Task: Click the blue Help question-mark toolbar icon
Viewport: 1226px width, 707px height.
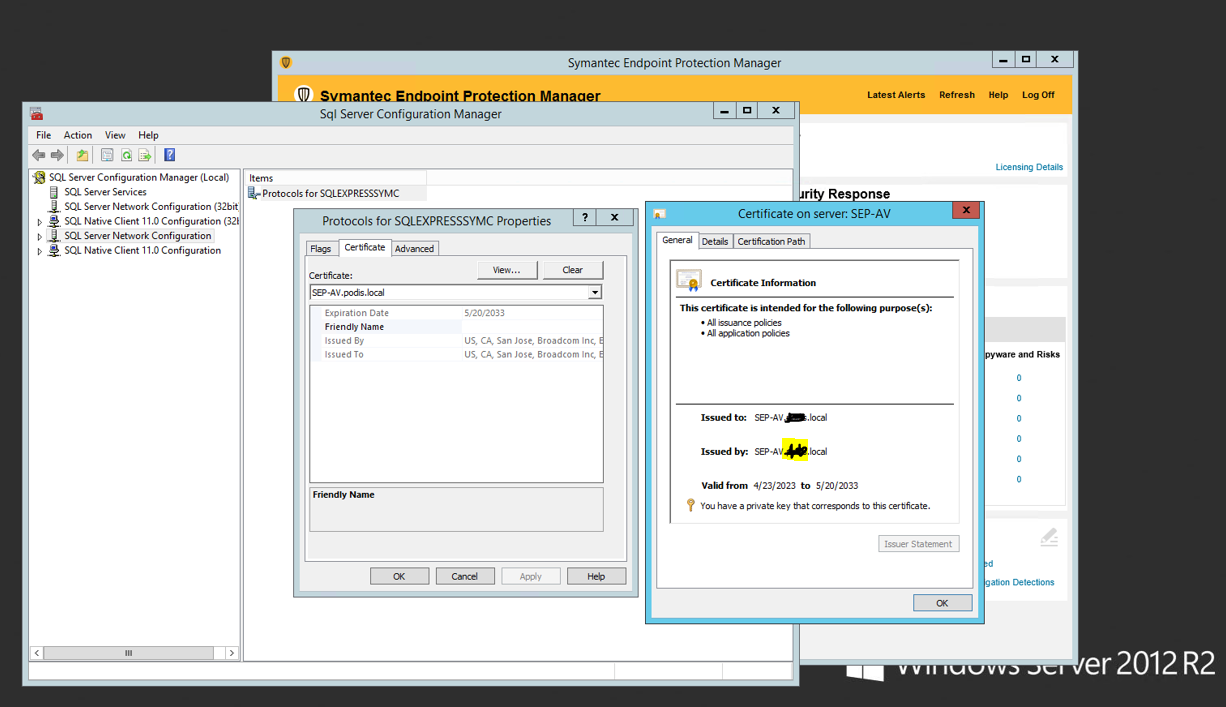Action: [x=170, y=155]
